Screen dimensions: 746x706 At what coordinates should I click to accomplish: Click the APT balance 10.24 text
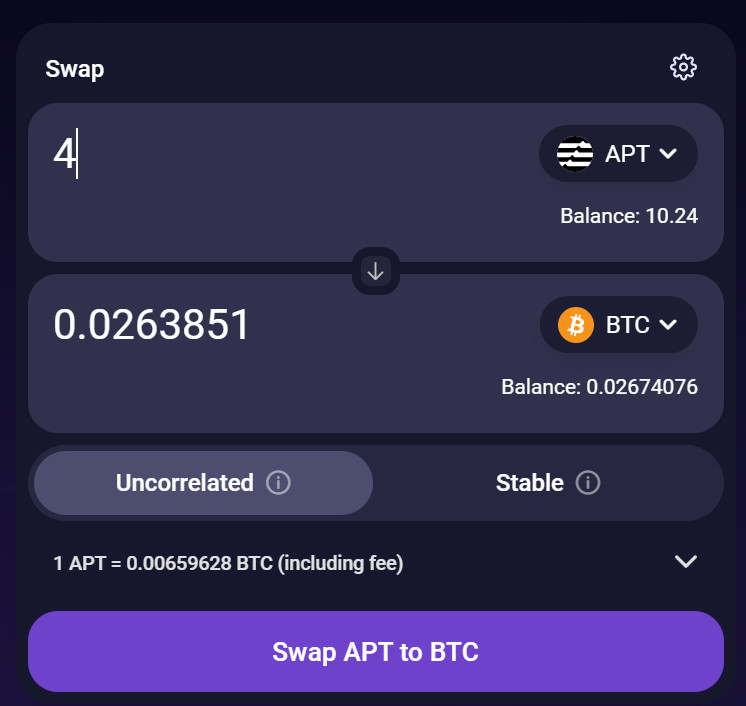click(x=628, y=216)
